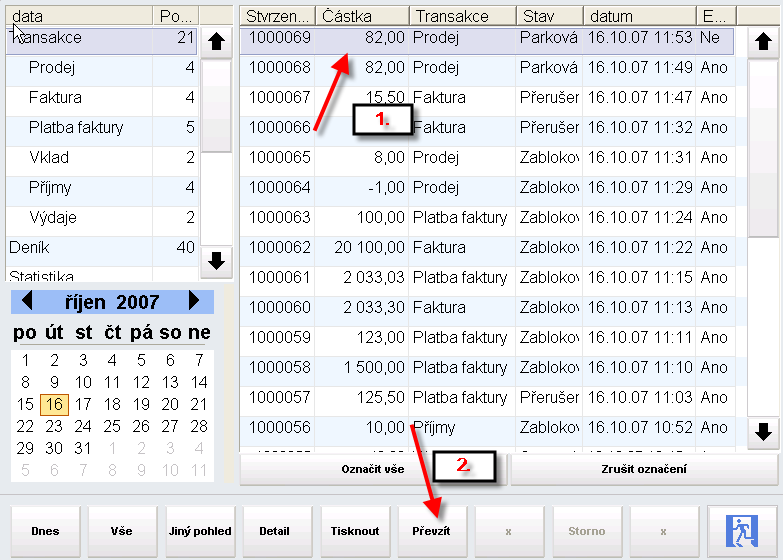Viewport: 783px width, 560px height.
Task: Click Tisknout to print
Action: click(355, 531)
